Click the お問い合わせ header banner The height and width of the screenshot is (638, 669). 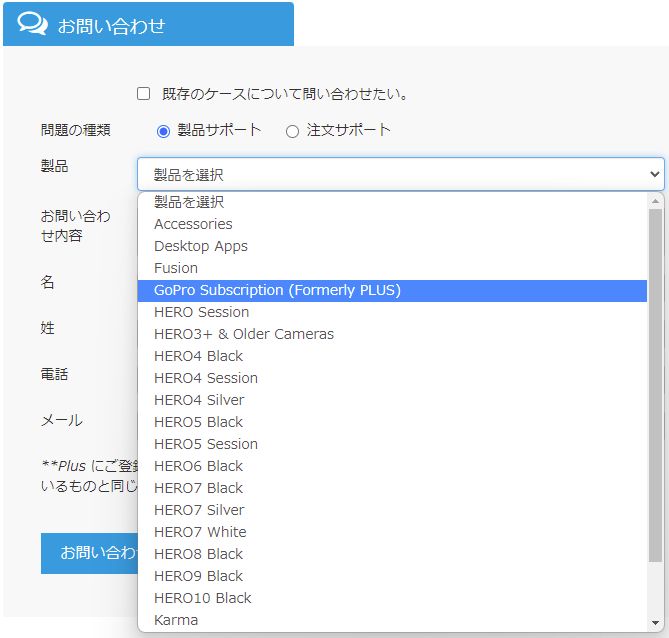click(148, 24)
